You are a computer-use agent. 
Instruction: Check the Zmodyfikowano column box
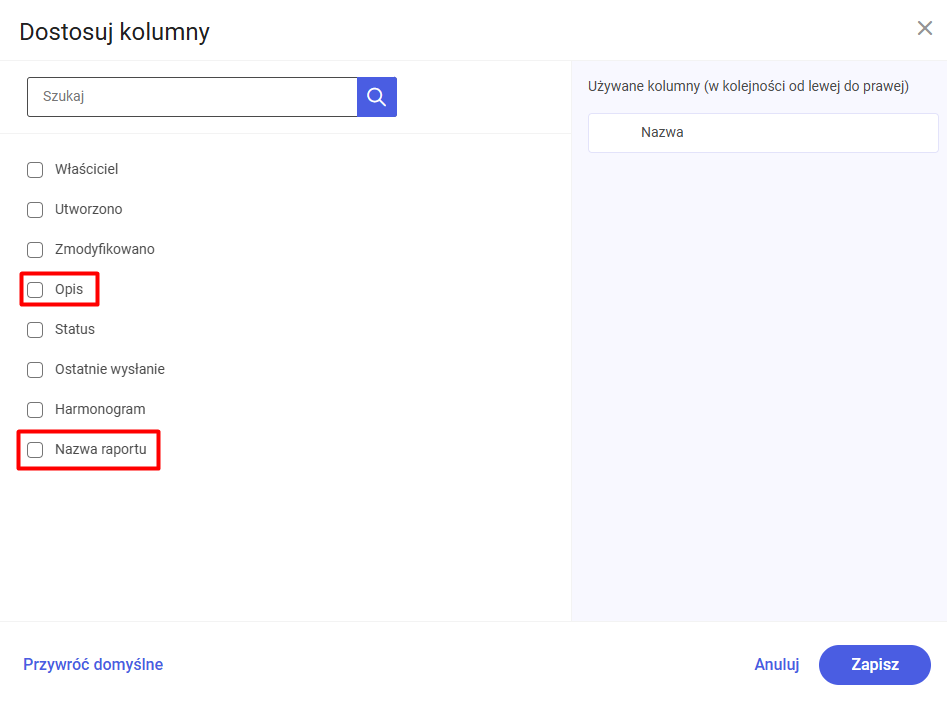35,250
